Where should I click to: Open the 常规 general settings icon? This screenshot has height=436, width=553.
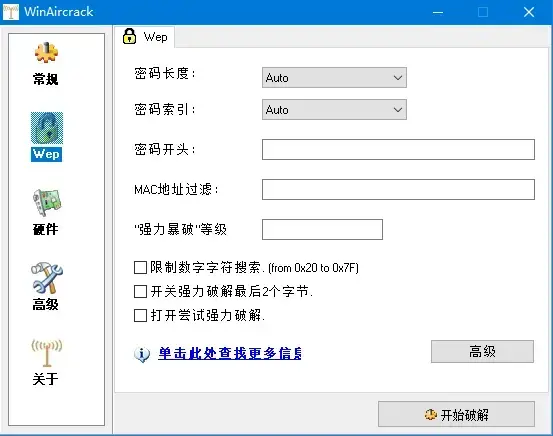(x=46, y=53)
